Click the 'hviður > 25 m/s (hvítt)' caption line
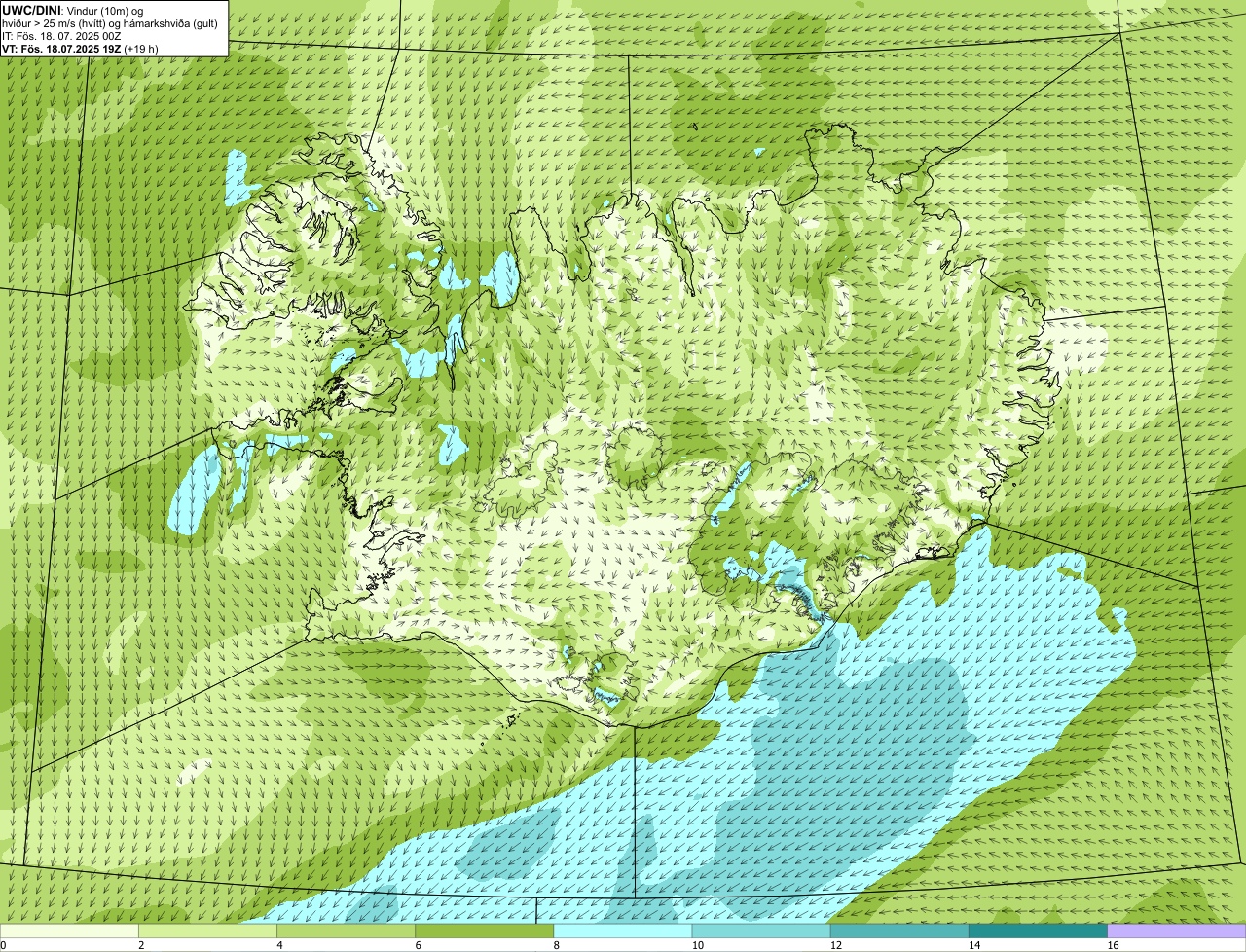The image size is (1246, 952). point(110,22)
